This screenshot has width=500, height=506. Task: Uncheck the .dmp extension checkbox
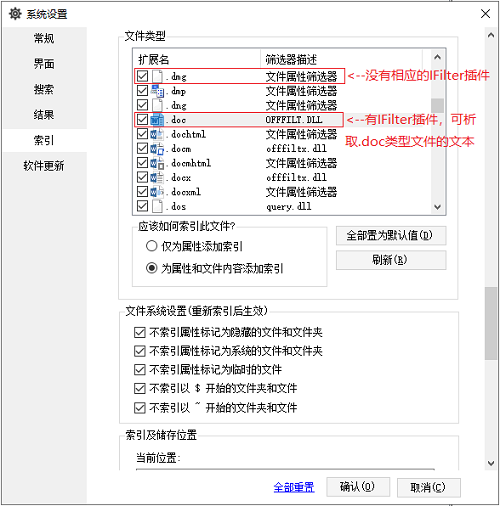(x=142, y=91)
